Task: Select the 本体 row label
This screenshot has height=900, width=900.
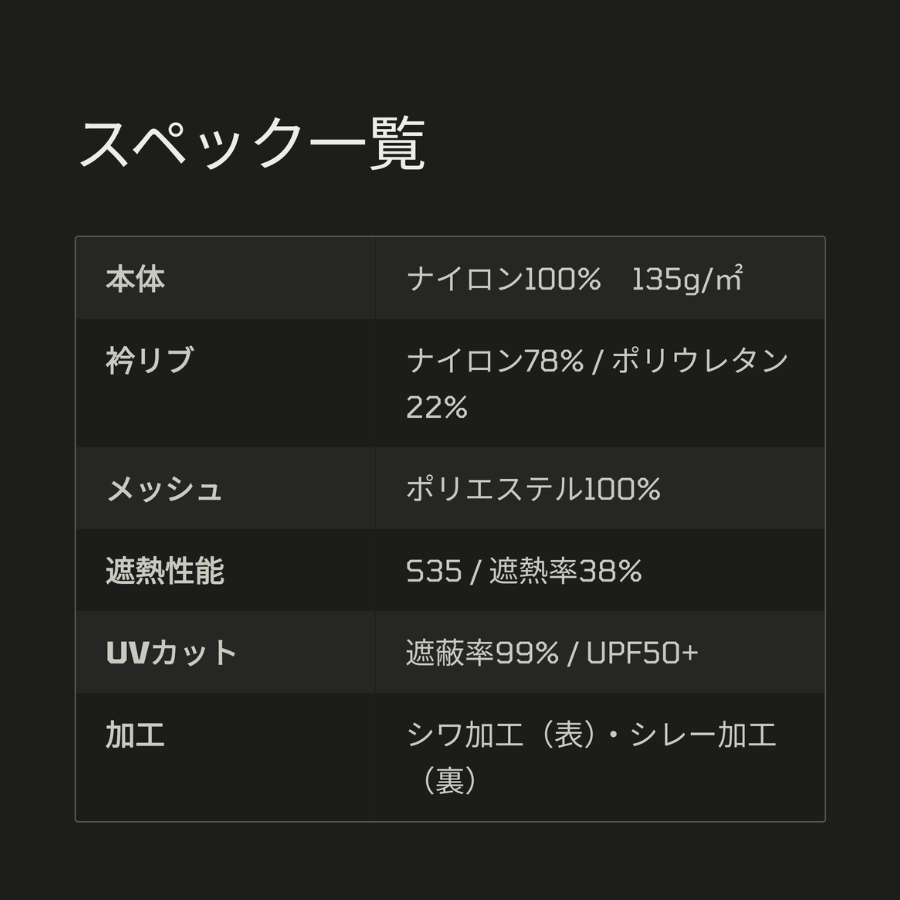Action: [135, 279]
